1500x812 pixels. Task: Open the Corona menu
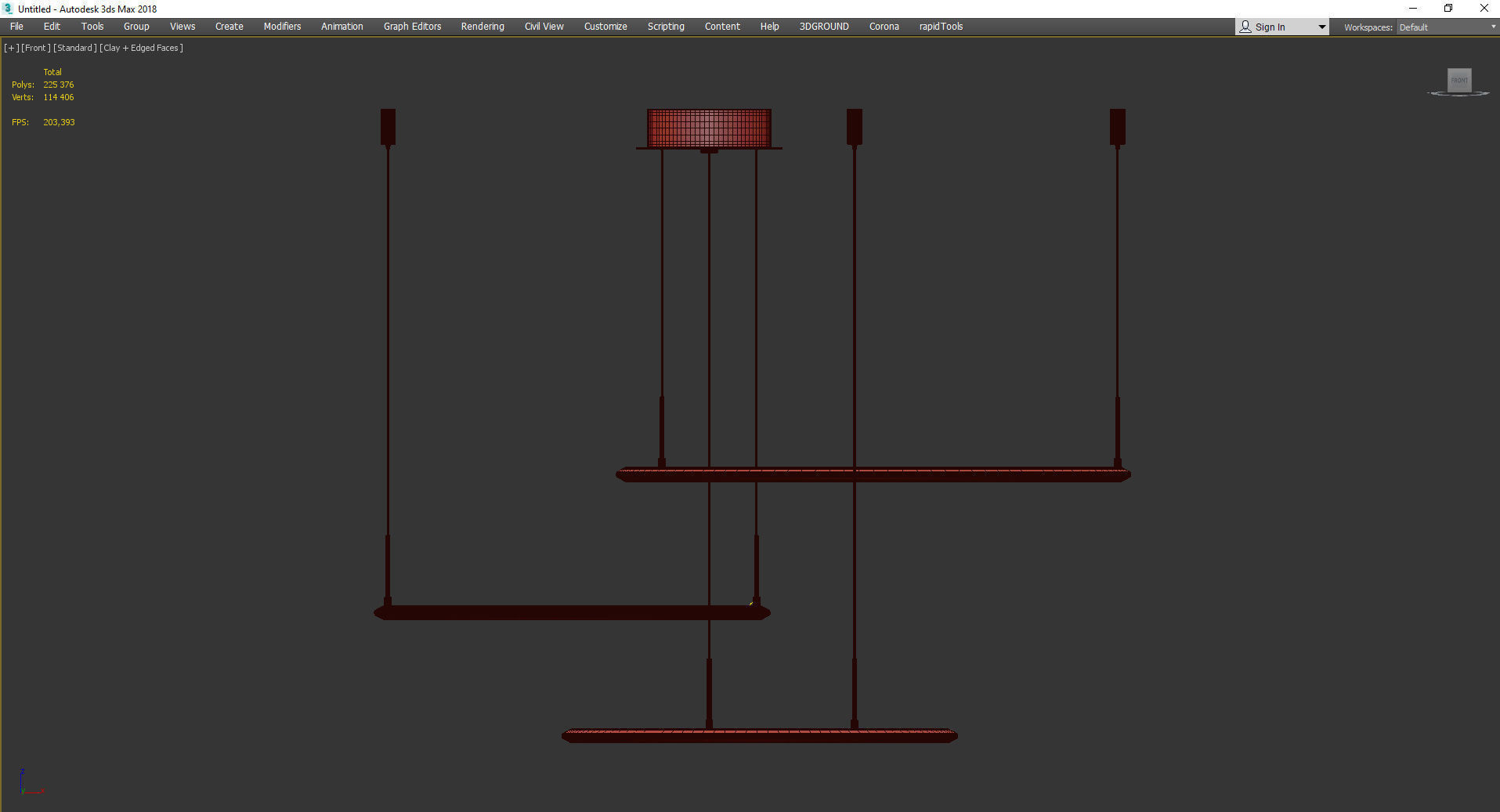tap(884, 27)
